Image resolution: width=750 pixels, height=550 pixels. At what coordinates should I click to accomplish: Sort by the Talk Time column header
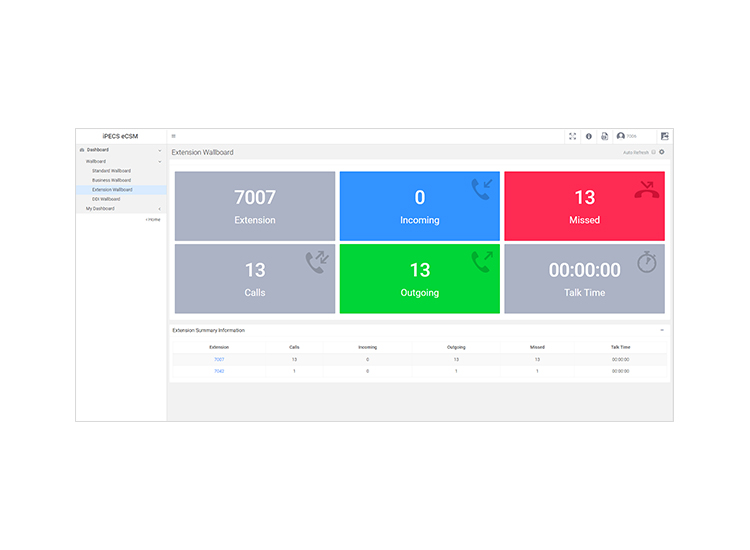620,347
